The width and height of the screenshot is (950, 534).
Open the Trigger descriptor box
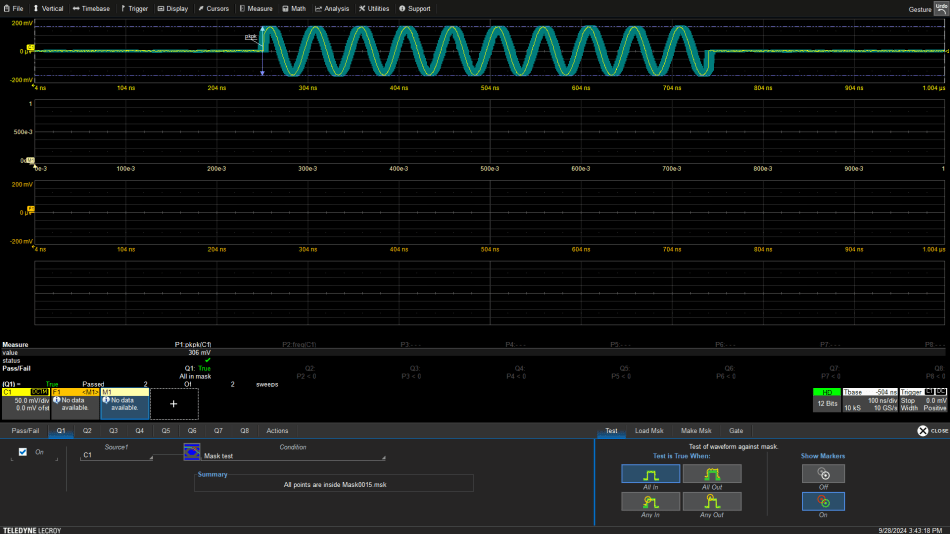[923, 400]
